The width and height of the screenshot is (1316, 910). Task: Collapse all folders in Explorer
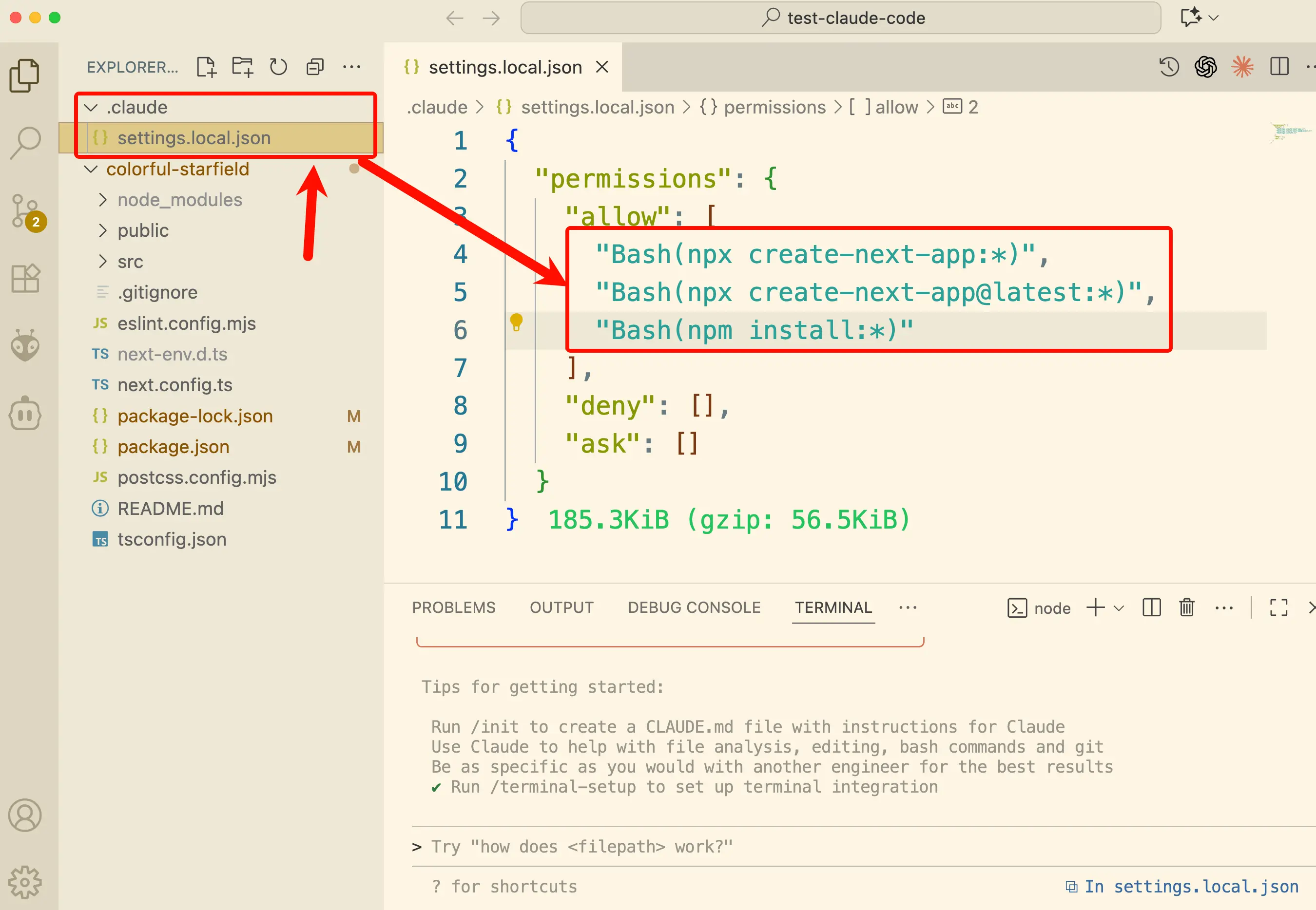click(315, 67)
